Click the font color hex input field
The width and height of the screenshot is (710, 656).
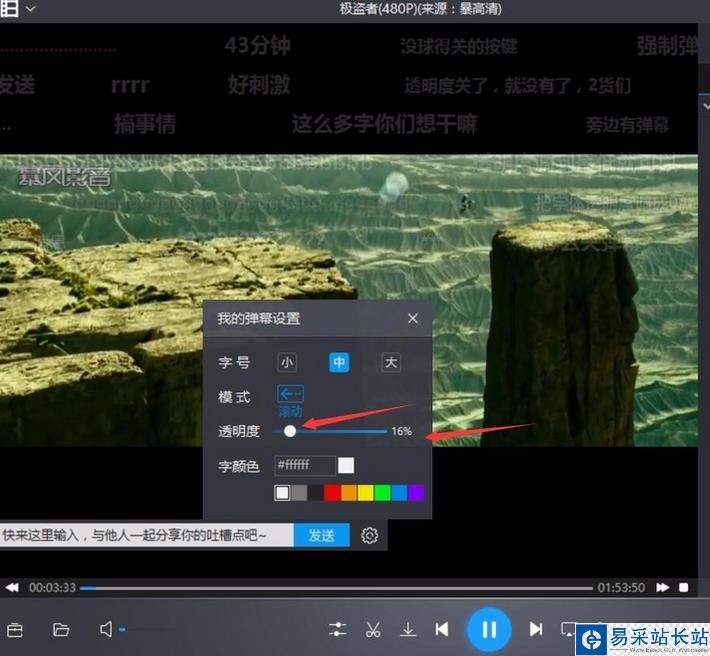pos(305,465)
